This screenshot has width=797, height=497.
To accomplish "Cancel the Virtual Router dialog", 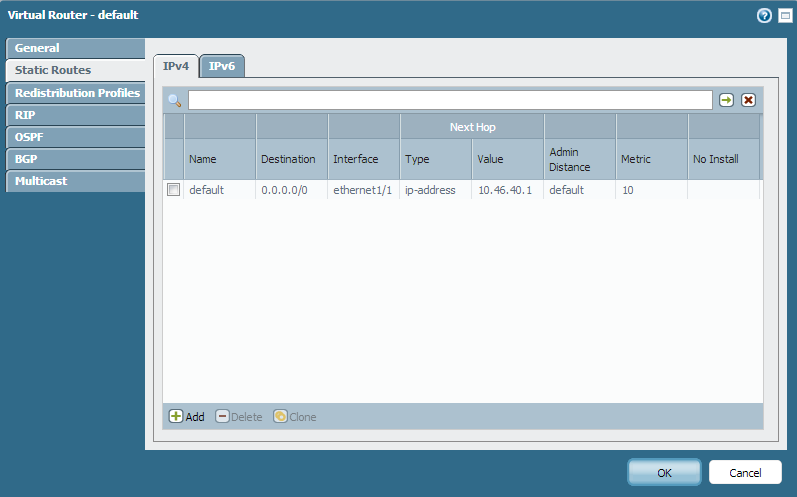I will pos(745,473).
